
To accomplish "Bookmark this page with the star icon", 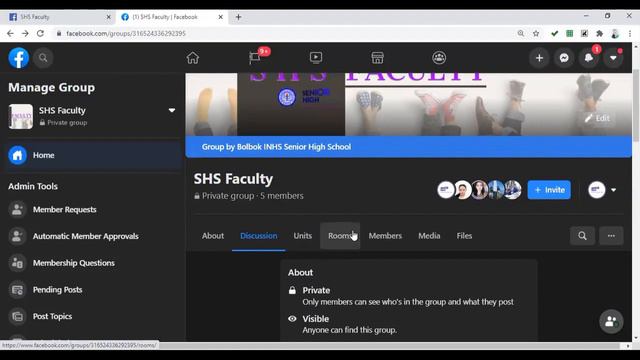I will [x=536, y=33].
